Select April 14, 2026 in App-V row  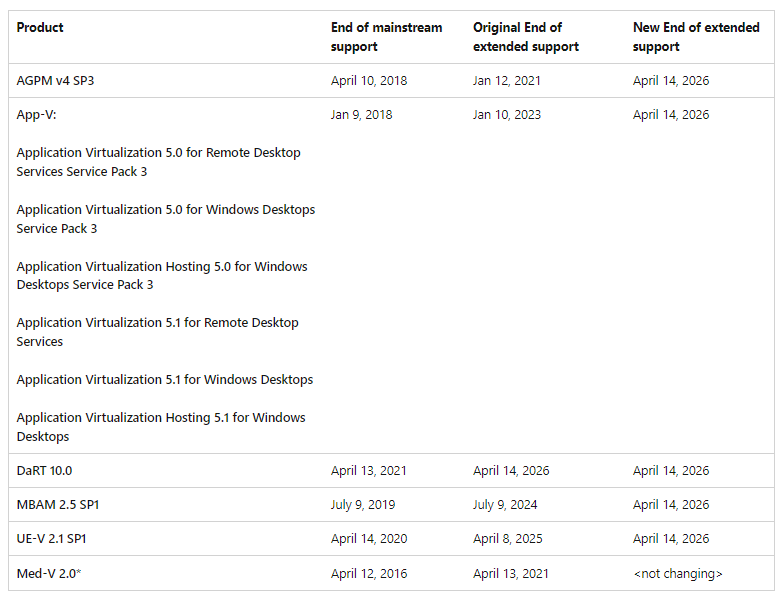(671, 114)
